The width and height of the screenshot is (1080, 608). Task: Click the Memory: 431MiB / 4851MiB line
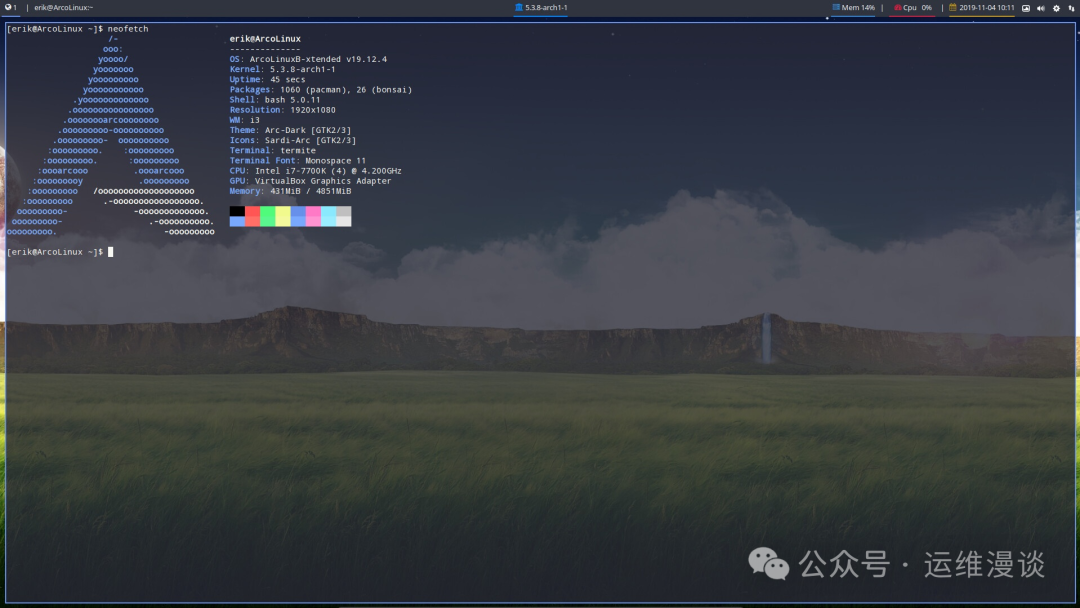coord(290,191)
